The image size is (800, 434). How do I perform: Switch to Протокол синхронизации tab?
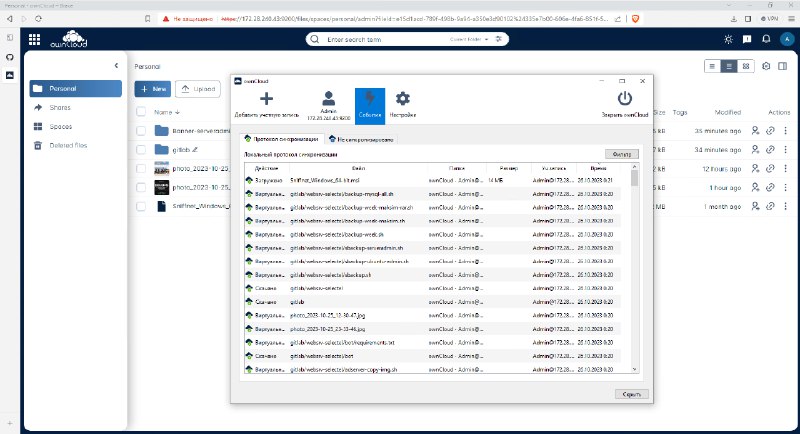tap(282, 139)
